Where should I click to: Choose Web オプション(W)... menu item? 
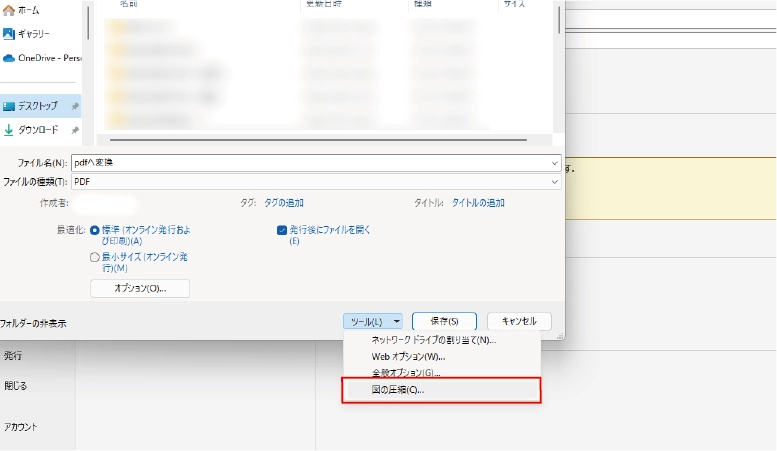(441, 356)
